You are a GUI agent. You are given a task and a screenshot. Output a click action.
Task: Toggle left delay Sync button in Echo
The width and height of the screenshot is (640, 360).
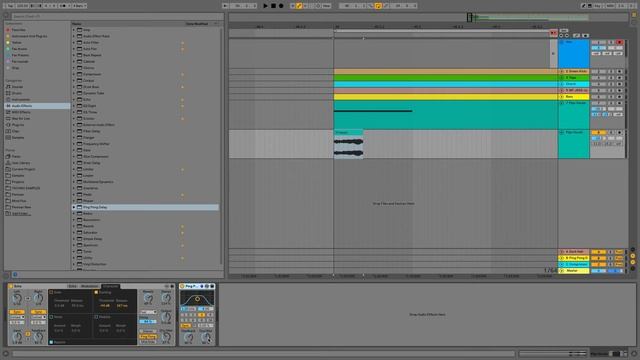pos(17,312)
